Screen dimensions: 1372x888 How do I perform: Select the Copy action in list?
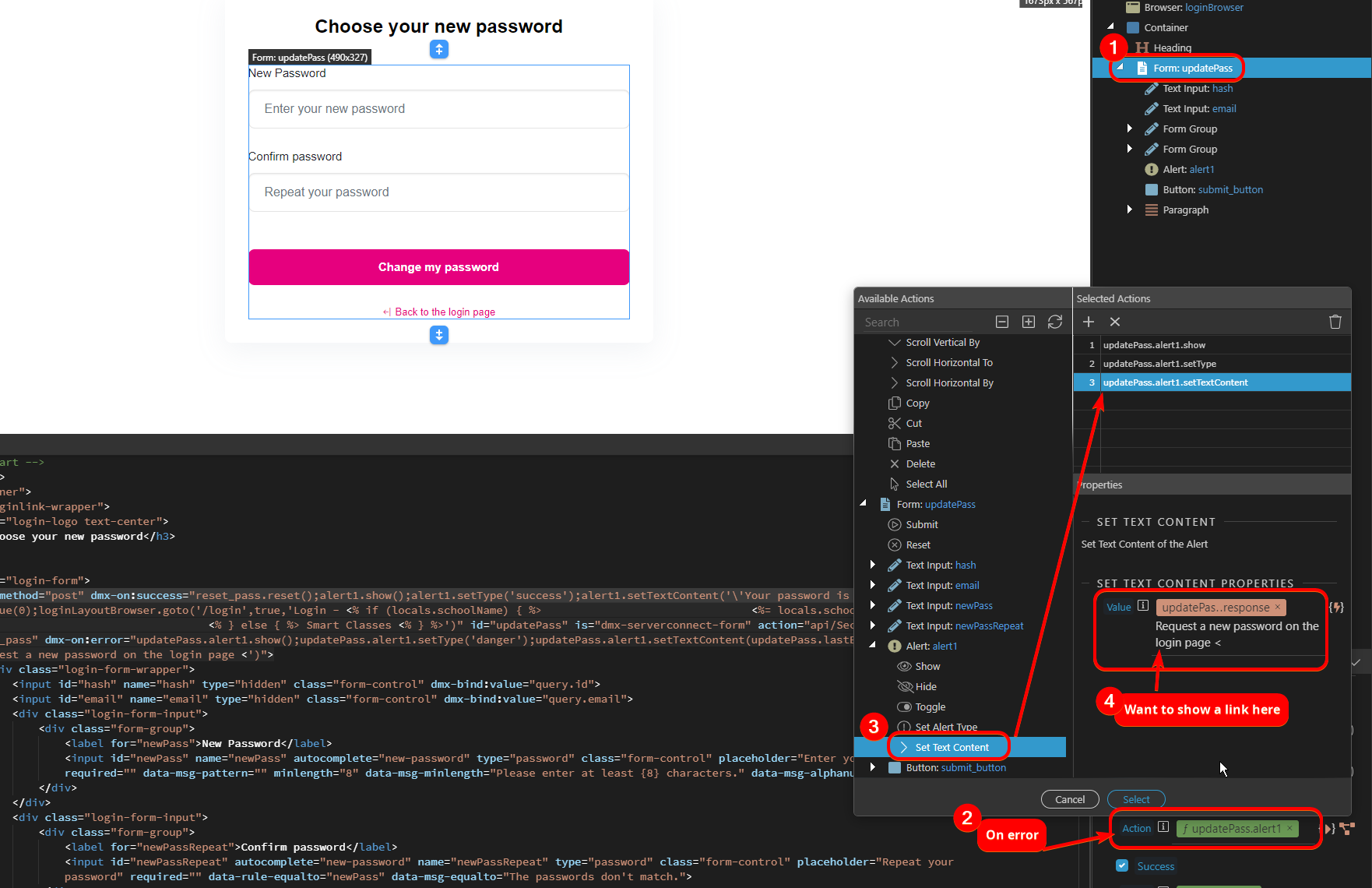point(917,403)
